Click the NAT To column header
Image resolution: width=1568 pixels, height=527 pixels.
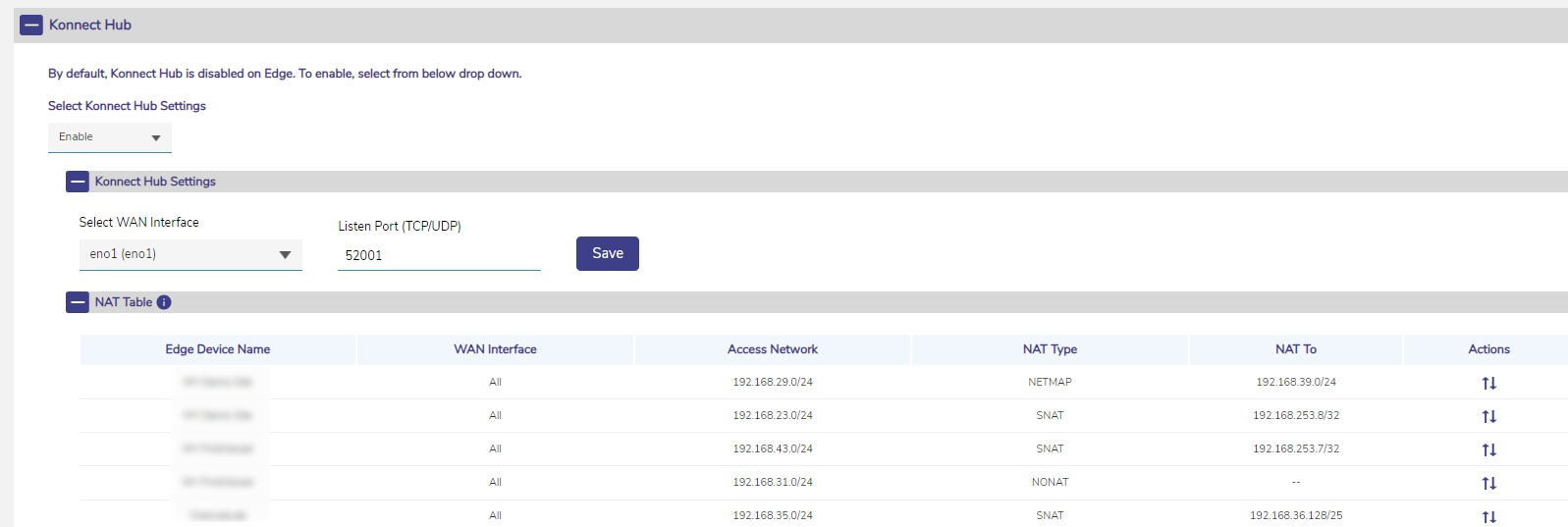tap(1295, 349)
